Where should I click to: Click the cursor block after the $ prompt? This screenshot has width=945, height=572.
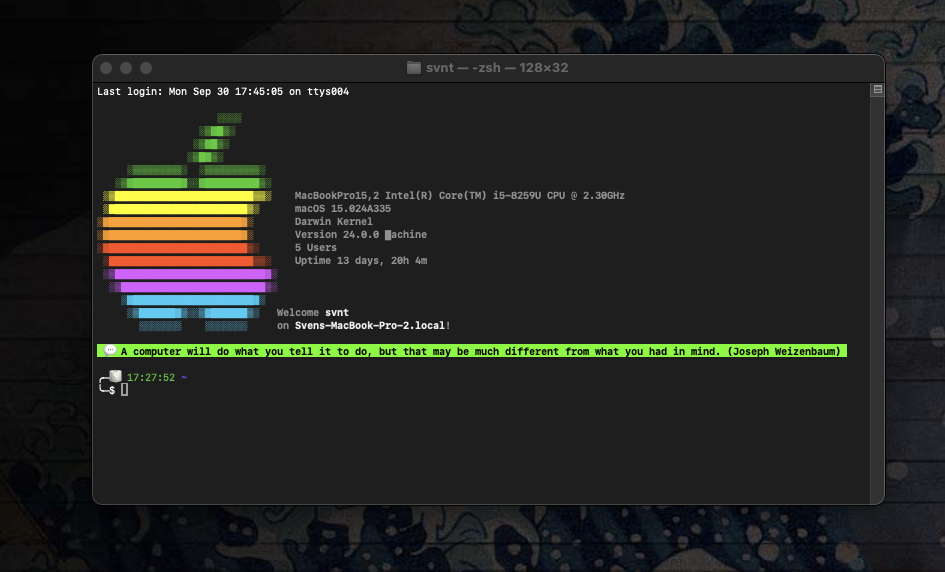coord(124,390)
